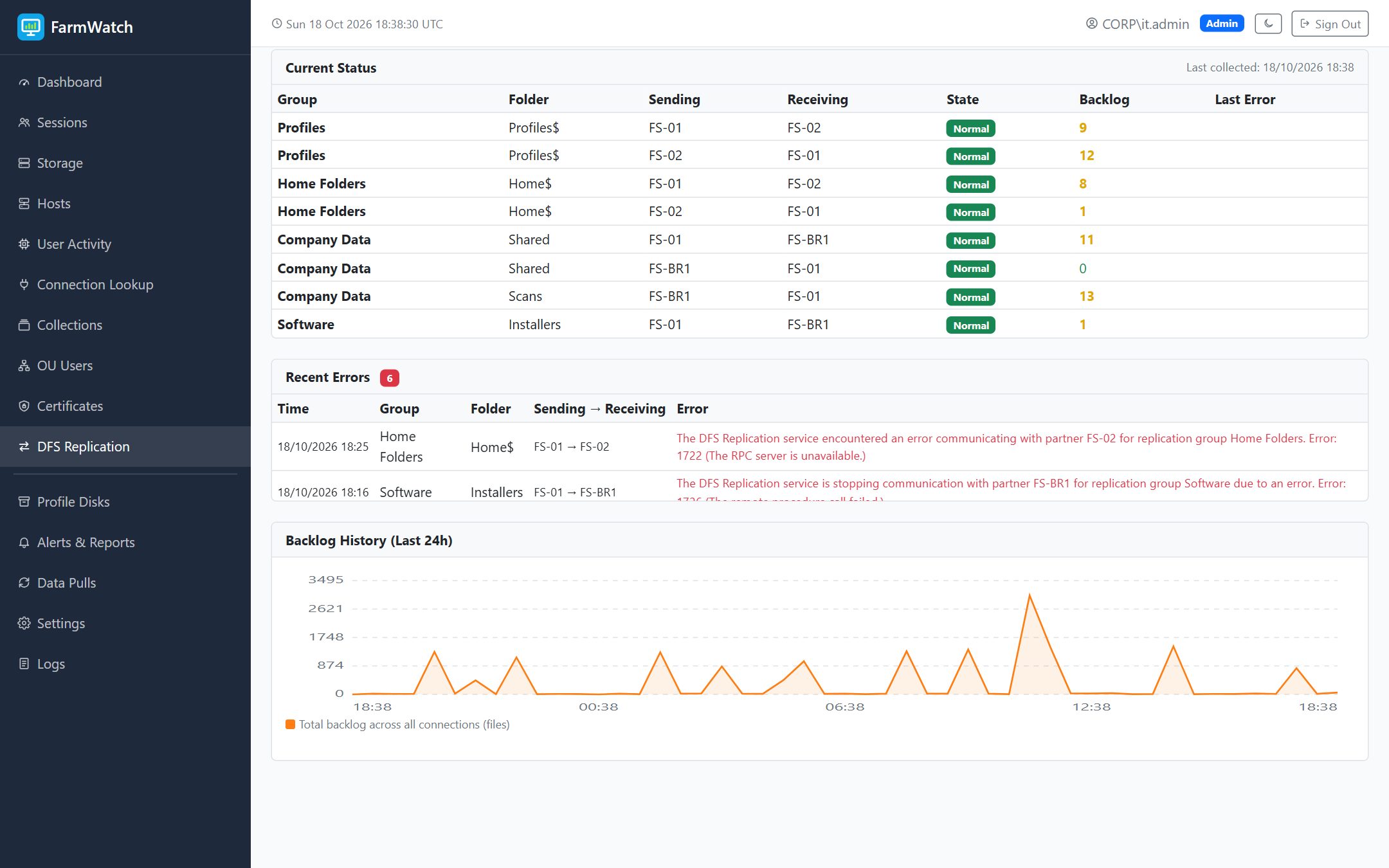Click the Certificates shield icon
This screenshot has height=868, width=1389.
coord(24,406)
